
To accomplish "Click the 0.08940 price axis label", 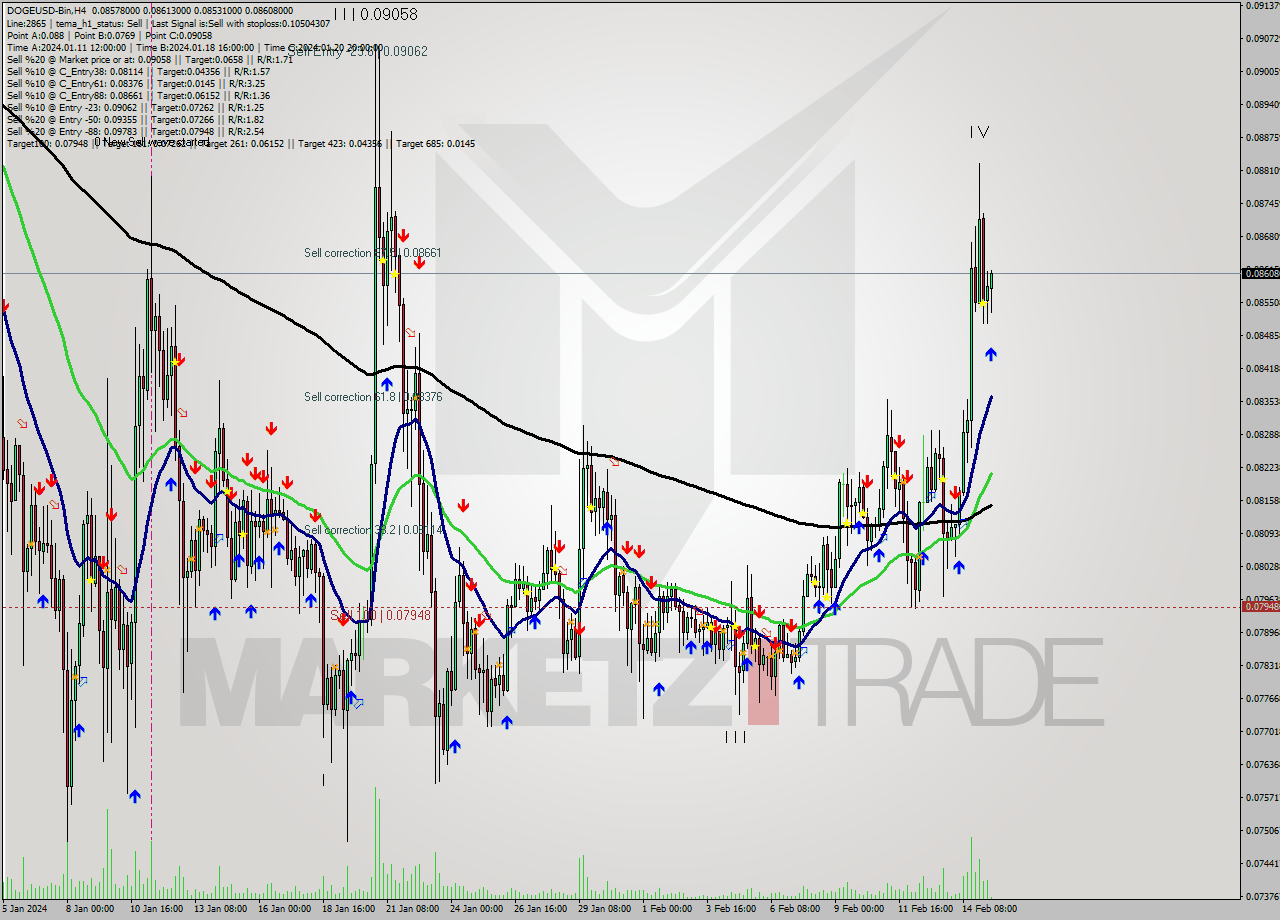I will (x=1262, y=104).
